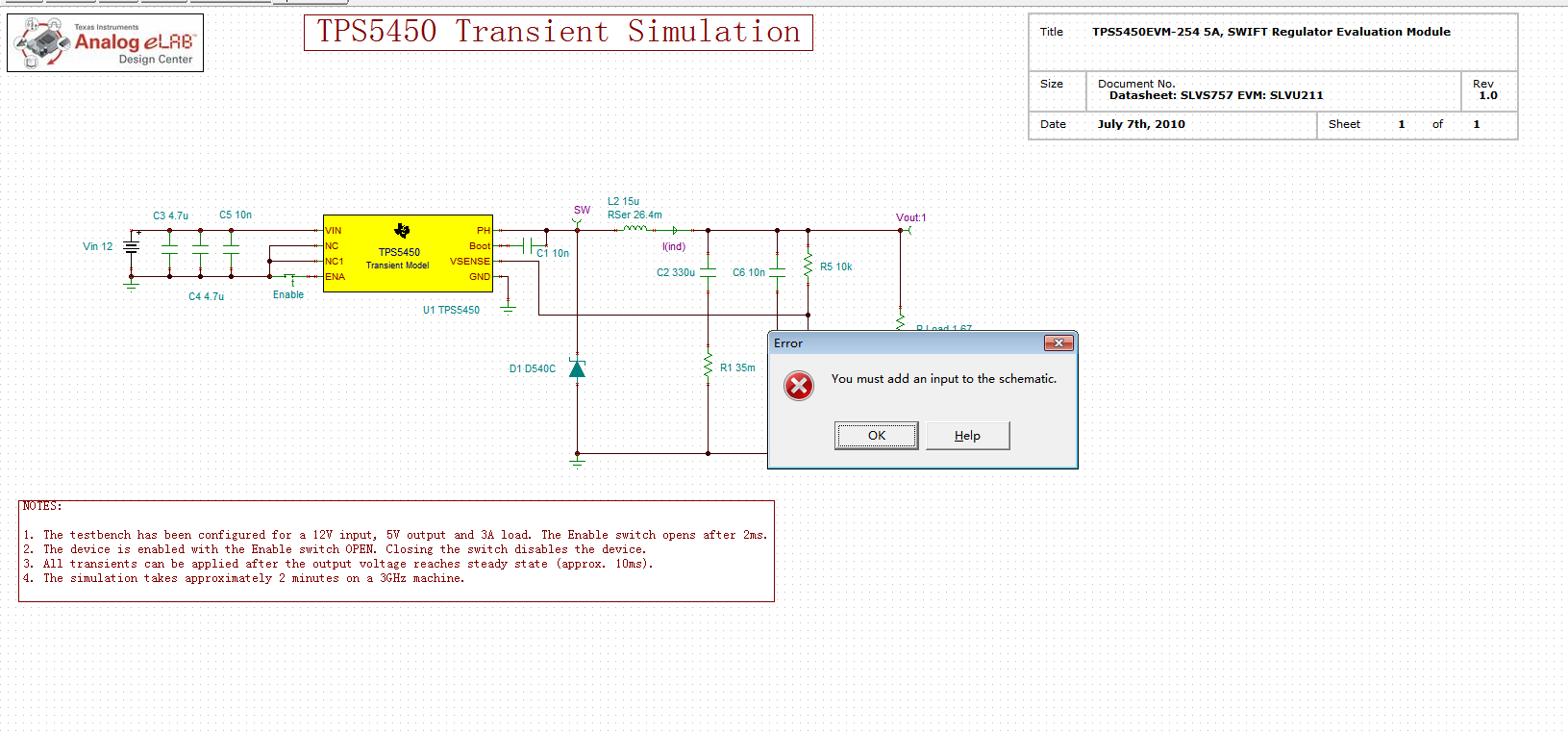Click the "C5 10n" label

click(236, 215)
